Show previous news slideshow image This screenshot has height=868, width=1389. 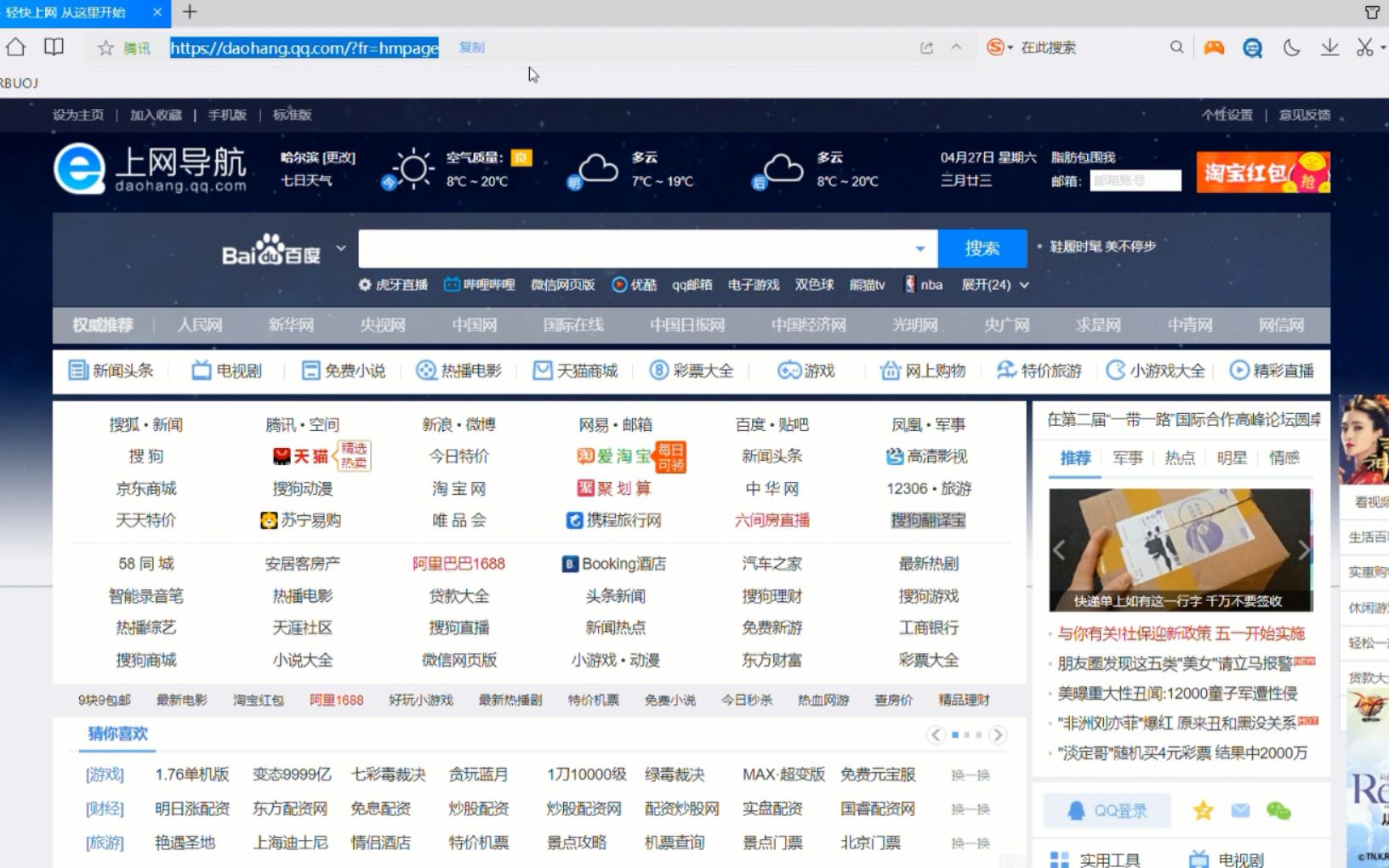pyautogui.click(x=1060, y=550)
